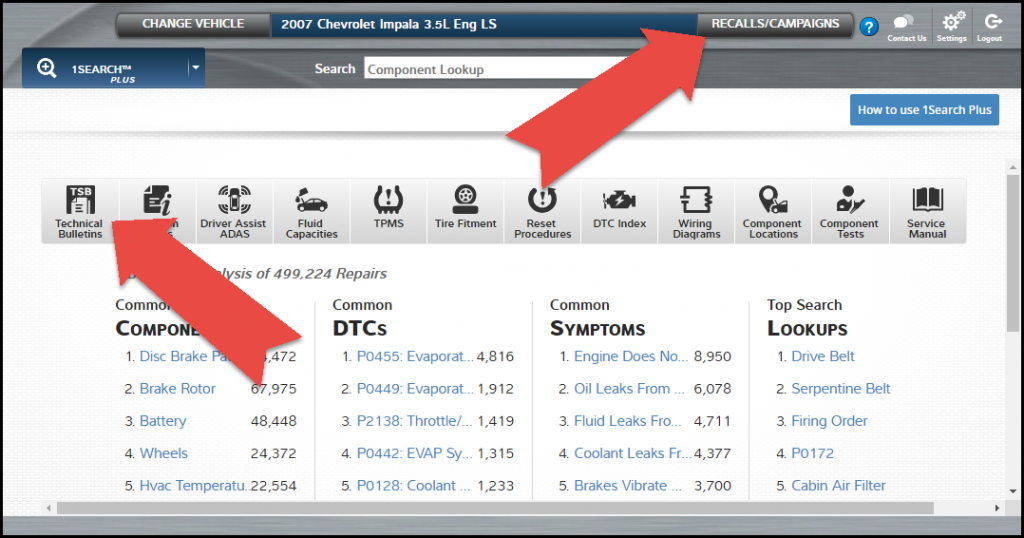Open Brake Rotor component link
This screenshot has width=1024, height=538.
click(x=178, y=388)
